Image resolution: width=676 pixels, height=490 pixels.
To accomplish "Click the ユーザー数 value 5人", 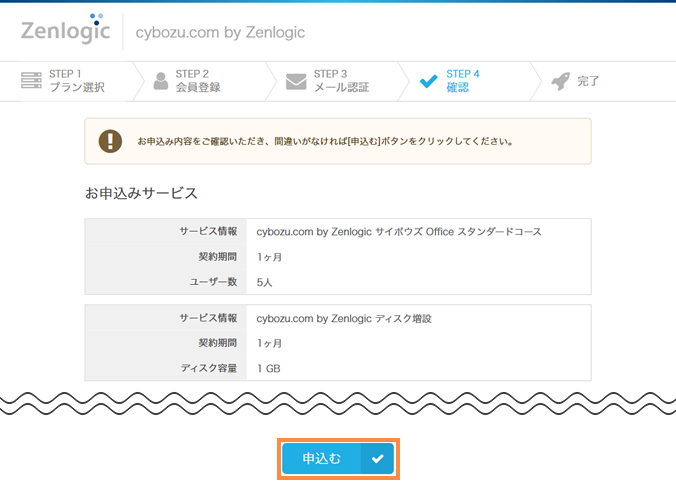I will click(x=265, y=282).
